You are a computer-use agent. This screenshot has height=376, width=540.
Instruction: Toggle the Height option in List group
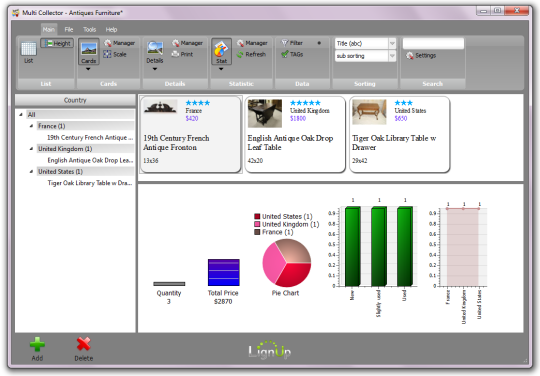click(57, 43)
